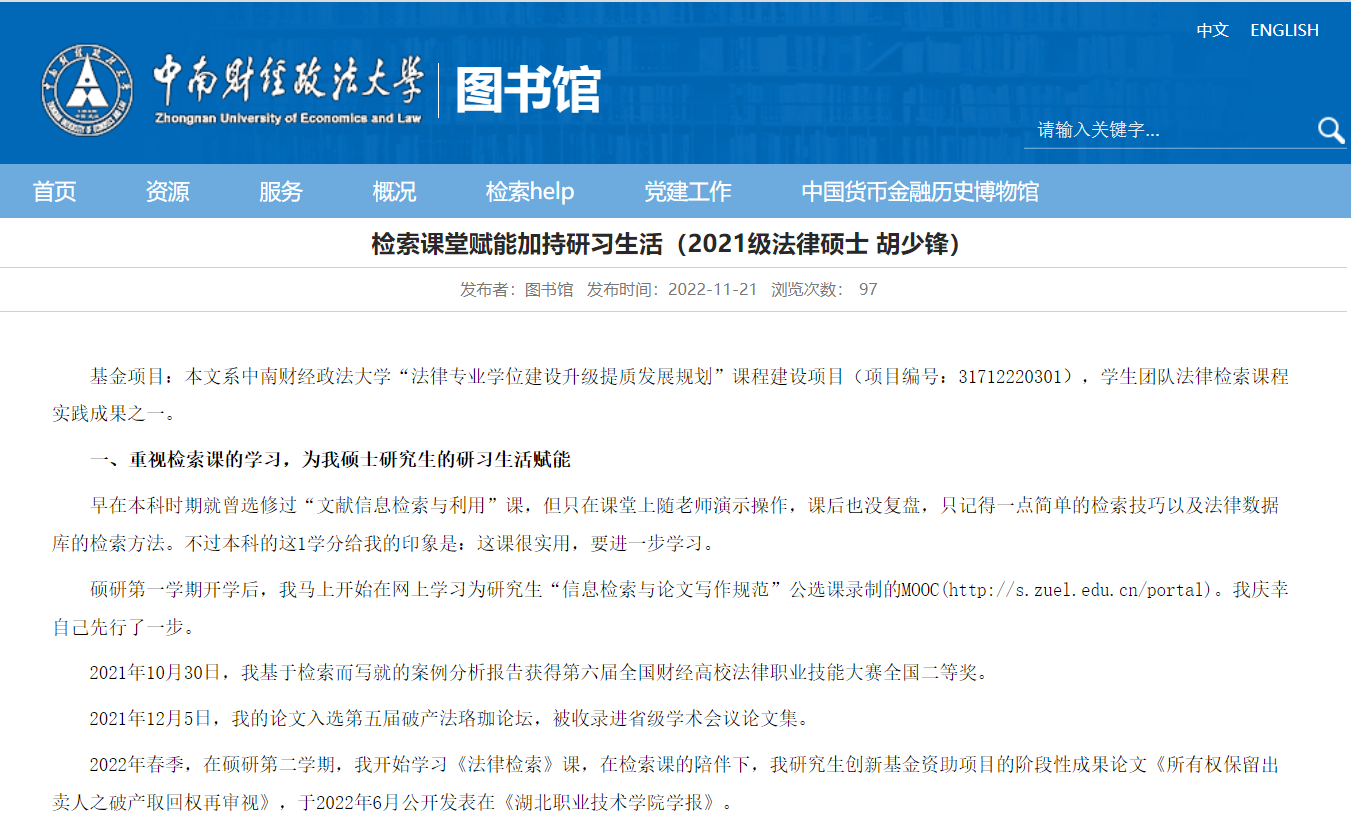This screenshot has height=825, width=1351.
Task: Open the 党建工作 navigation item
Action: [x=687, y=191]
